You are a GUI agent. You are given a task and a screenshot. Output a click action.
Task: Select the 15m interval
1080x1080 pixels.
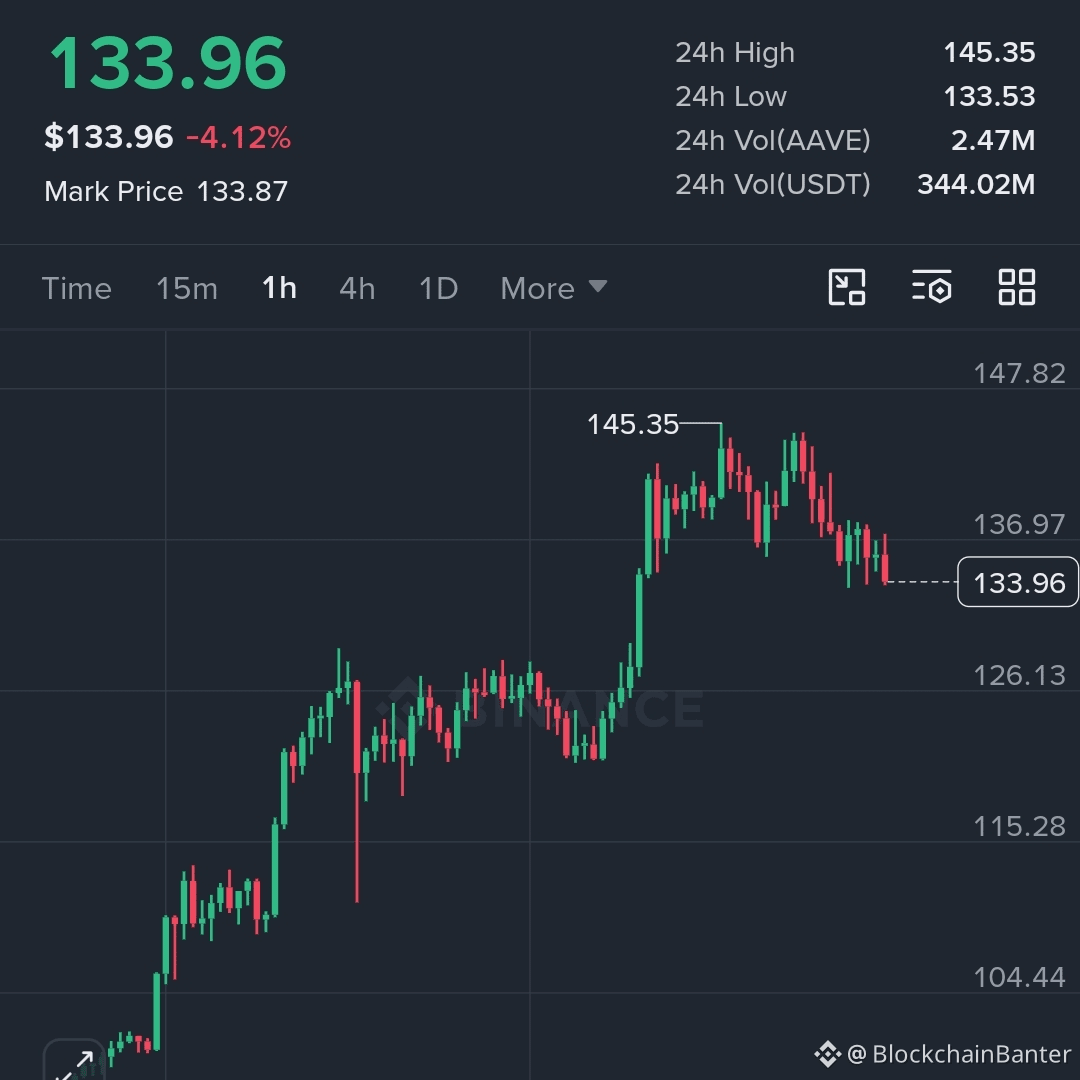[x=187, y=289]
